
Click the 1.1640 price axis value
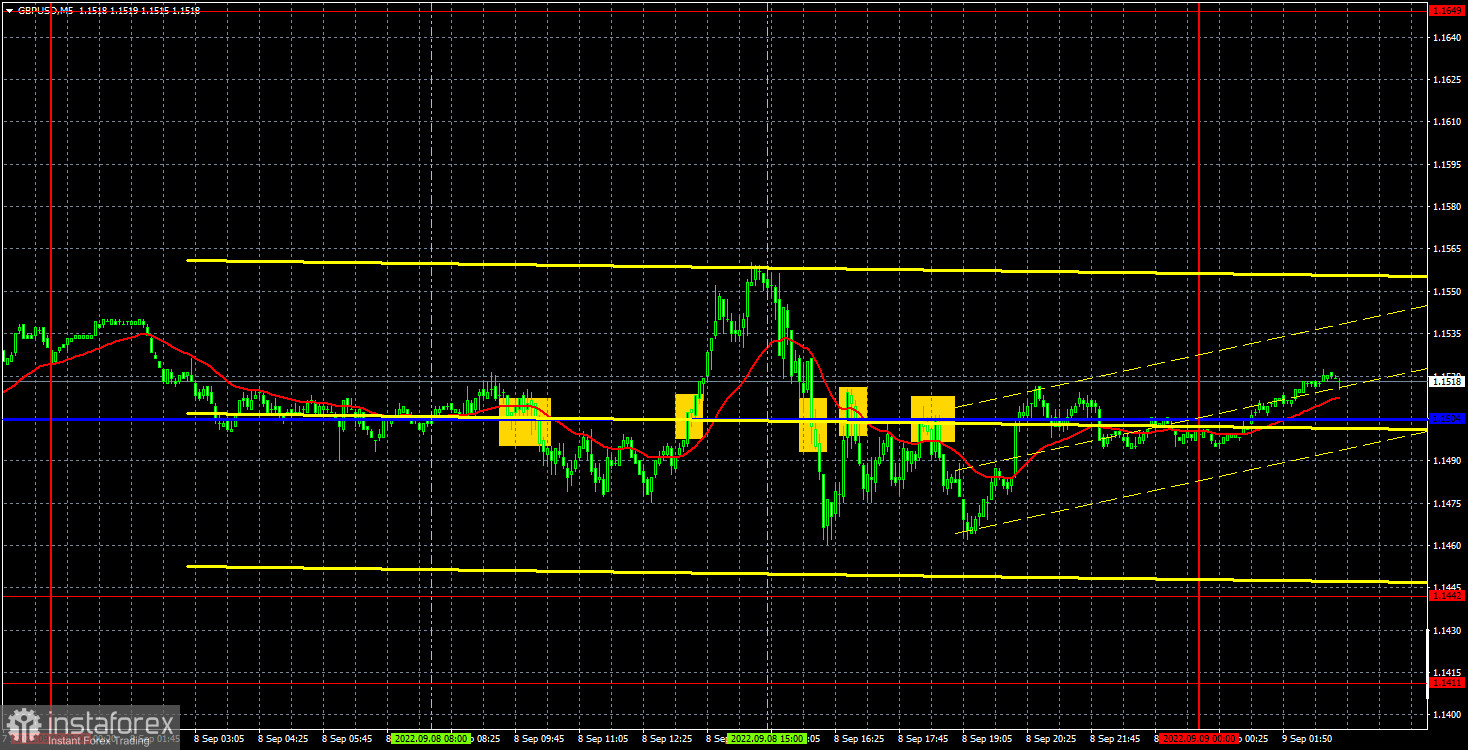click(1446, 37)
